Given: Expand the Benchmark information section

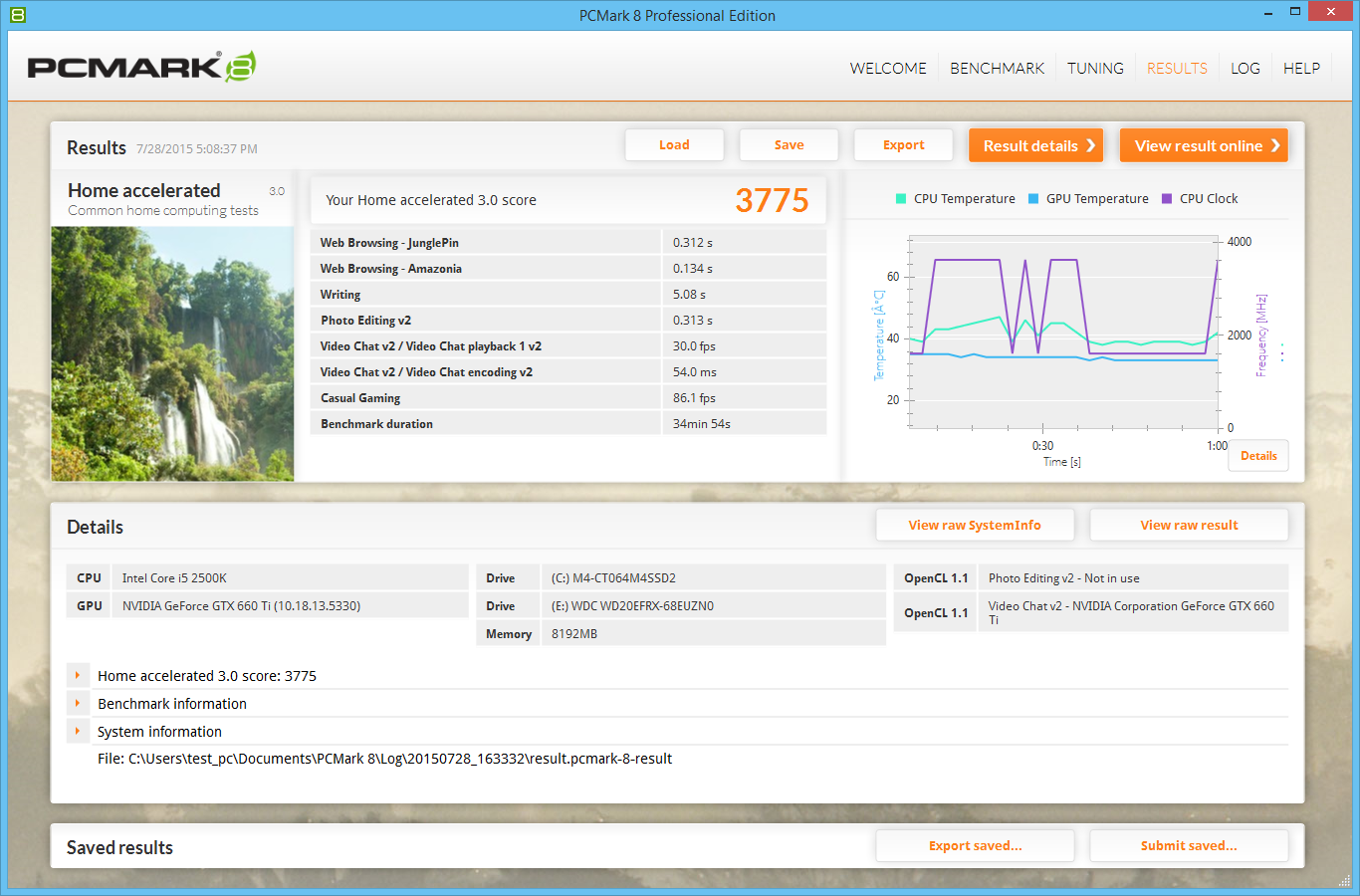Looking at the screenshot, I should (x=78, y=704).
